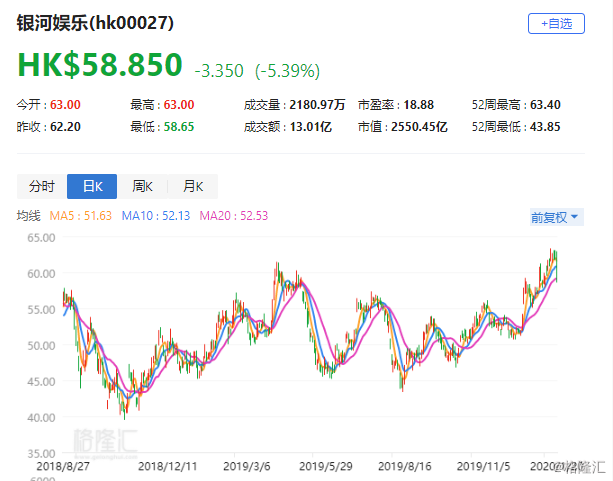Screen dimensions: 613x481
Task: Click the 2019/3/6 date axis label
Action: pyautogui.click(x=247, y=466)
